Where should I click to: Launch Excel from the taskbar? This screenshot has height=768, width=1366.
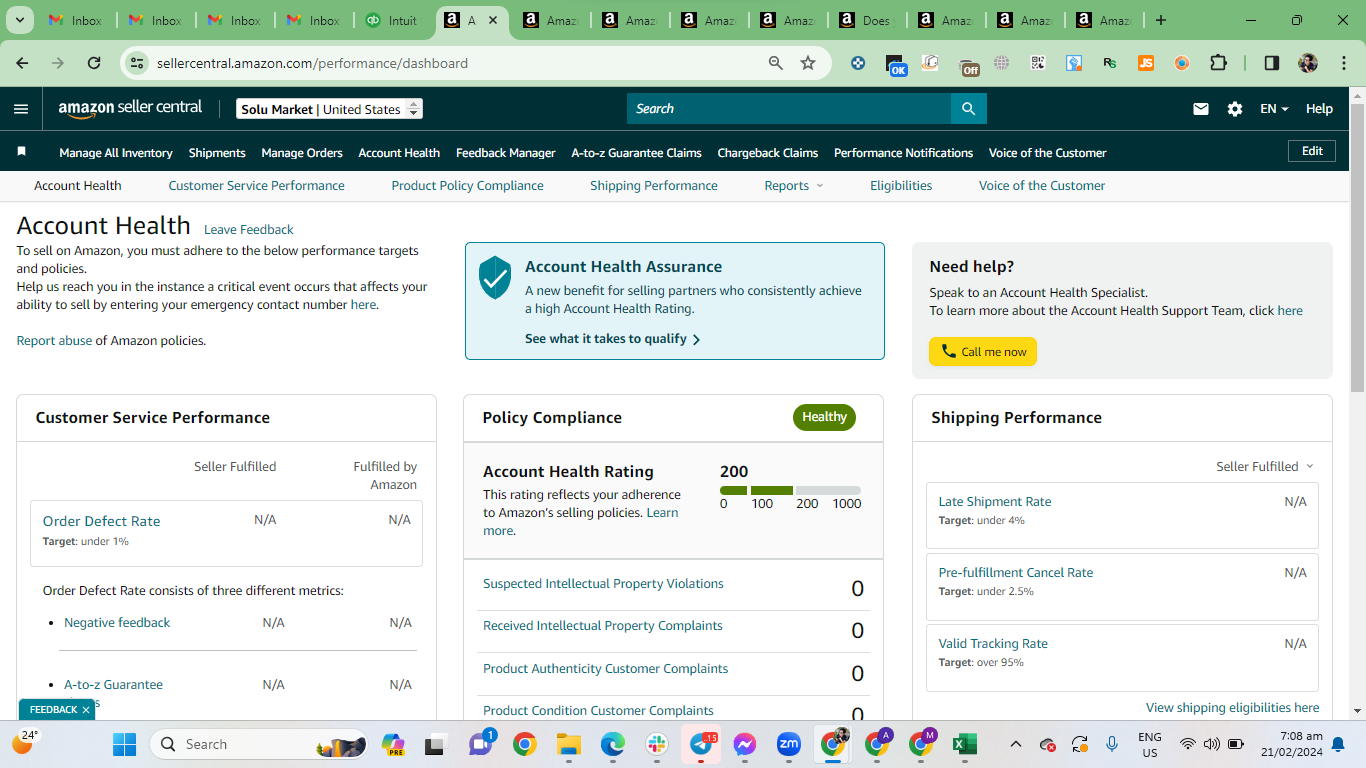coord(964,744)
